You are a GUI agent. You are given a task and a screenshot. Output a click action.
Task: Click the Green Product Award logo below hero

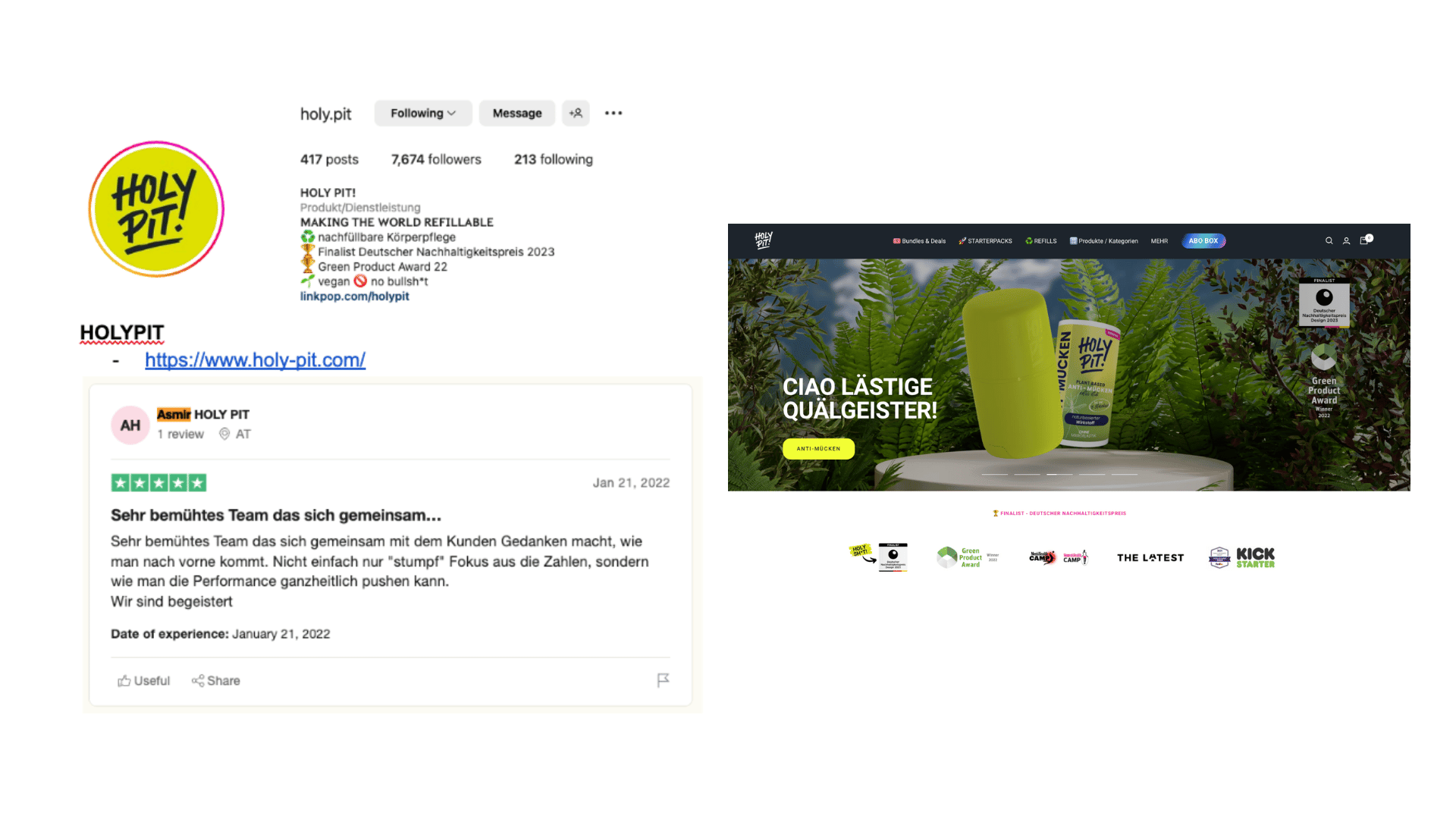tap(968, 557)
